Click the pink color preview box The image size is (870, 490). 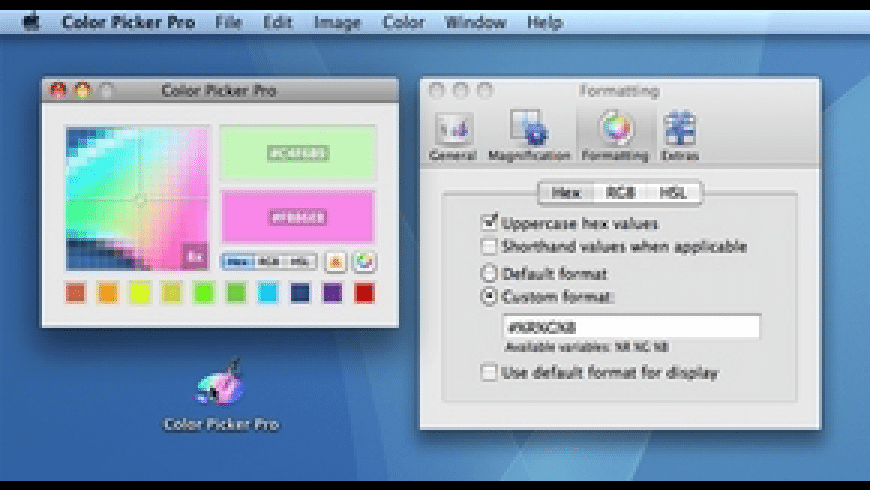pyautogui.click(x=299, y=217)
